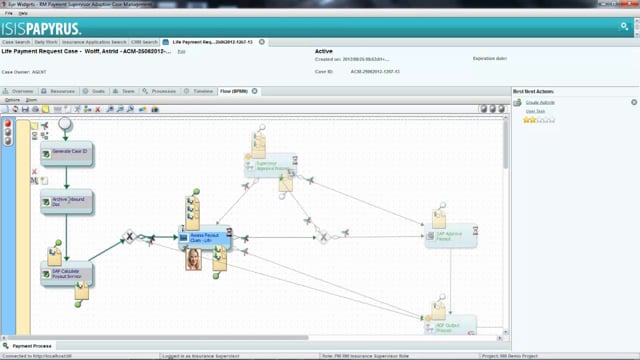Open the CRM Search tab

pos(144,42)
